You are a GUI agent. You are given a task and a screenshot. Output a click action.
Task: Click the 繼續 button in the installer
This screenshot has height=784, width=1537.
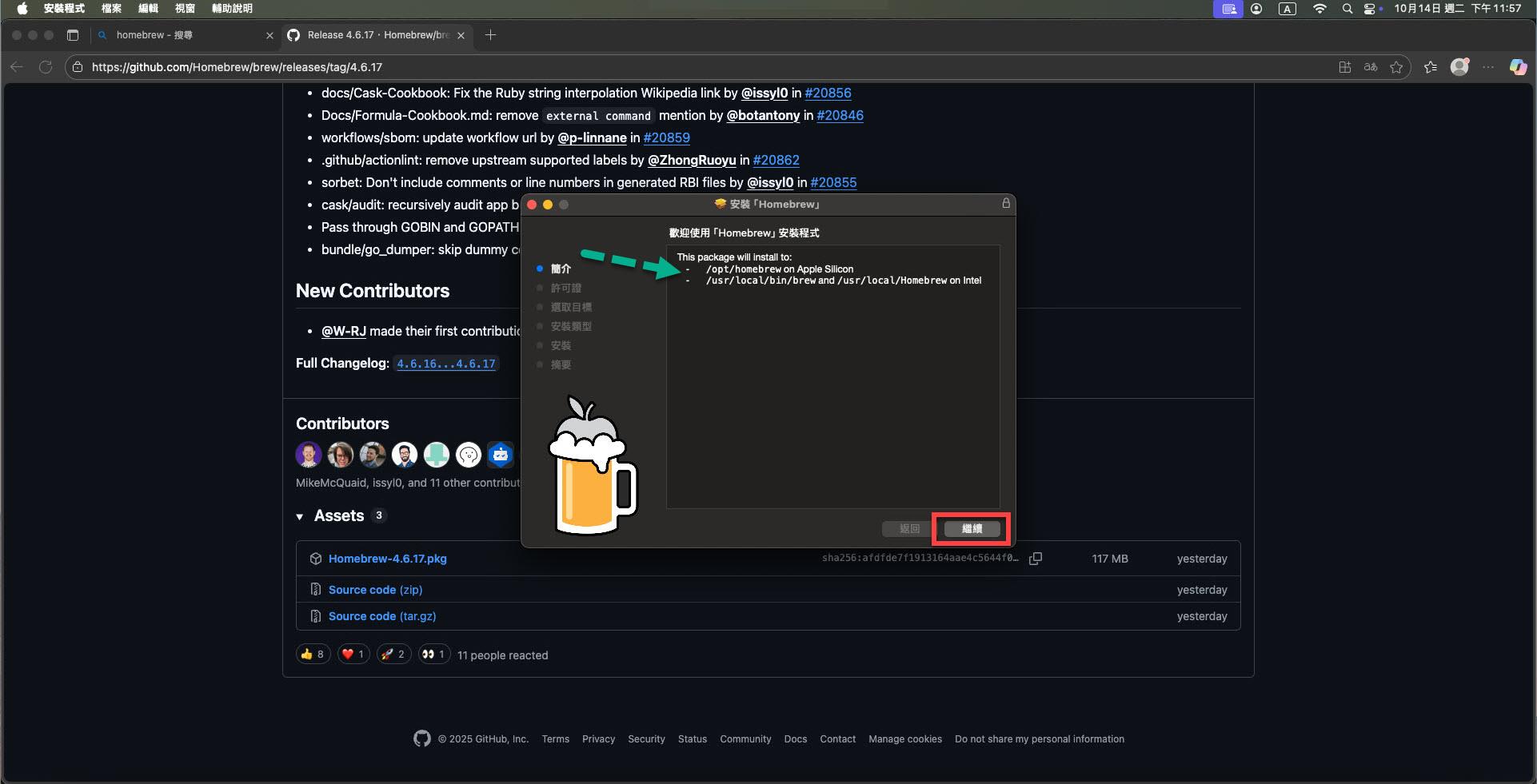(x=971, y=529)
